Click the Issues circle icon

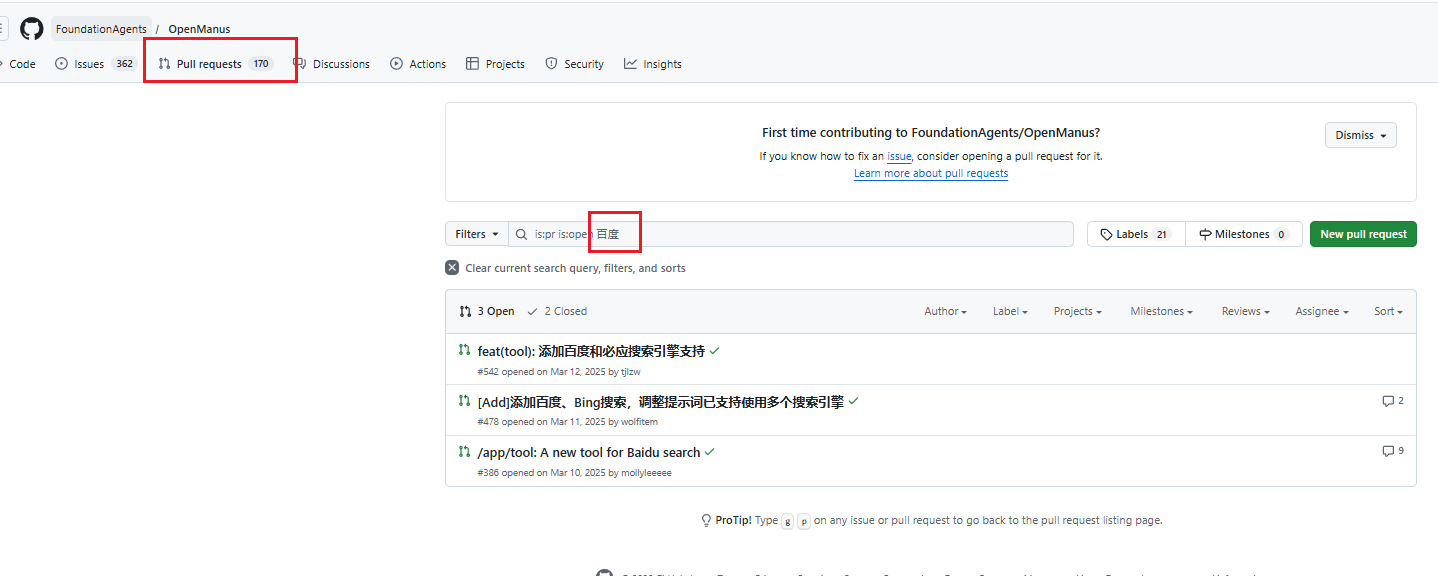pyautogui.click(x=61, y=64)
